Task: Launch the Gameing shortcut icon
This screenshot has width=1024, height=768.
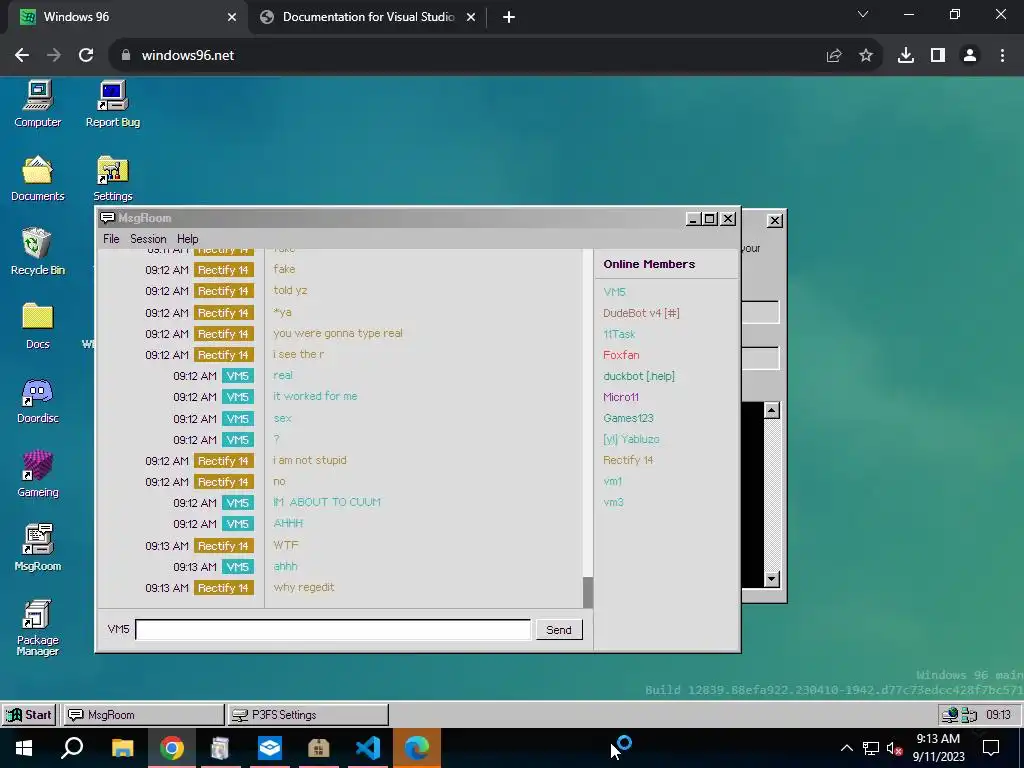Action: (38, 474)
